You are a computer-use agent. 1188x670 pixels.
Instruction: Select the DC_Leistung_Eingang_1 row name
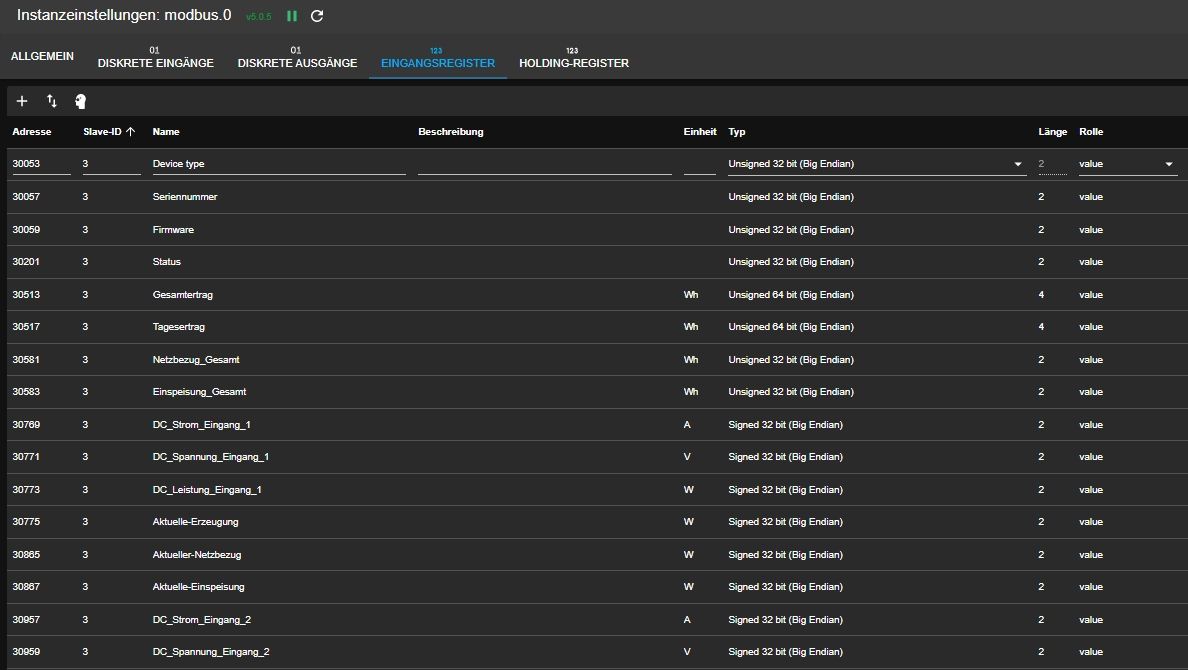[x=207, y=490]
